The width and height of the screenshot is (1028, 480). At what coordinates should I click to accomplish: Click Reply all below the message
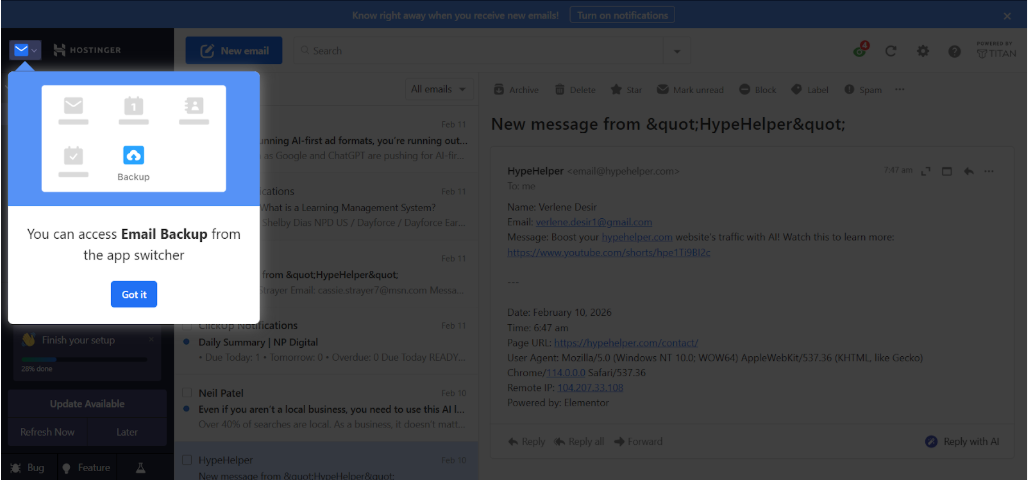579,441
